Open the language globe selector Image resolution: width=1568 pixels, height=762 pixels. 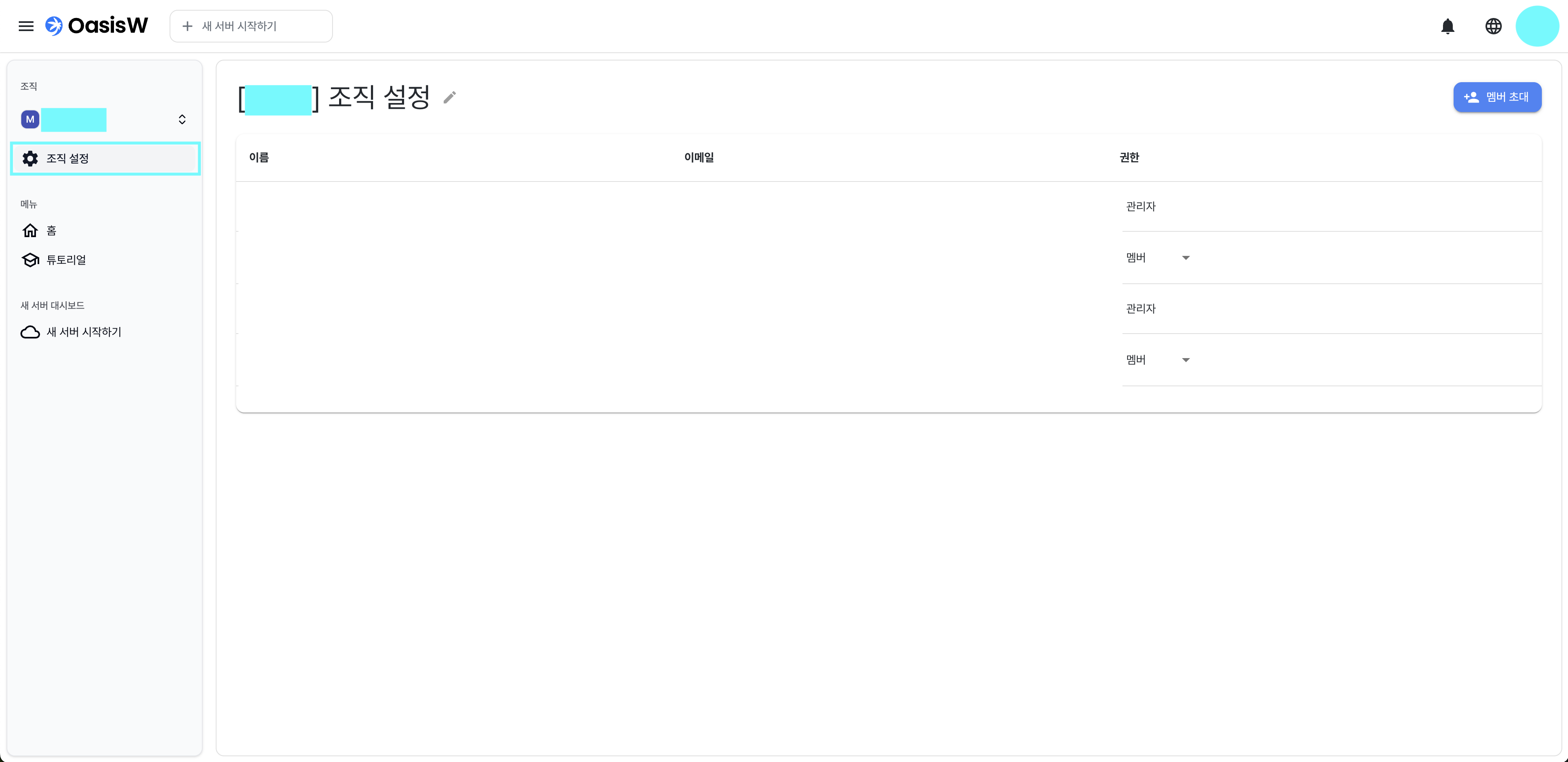click(x=1493, y=26)
